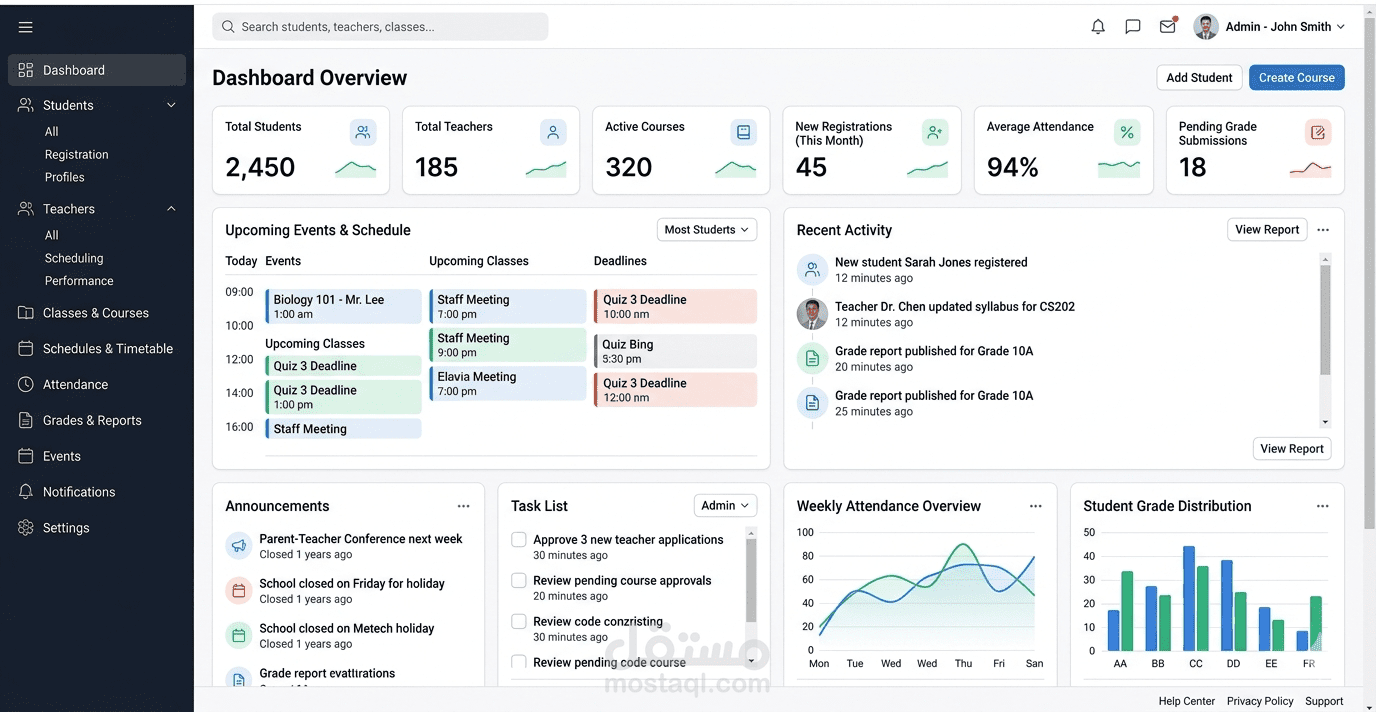
Task: Click the Events calendar icon in sidebar
Action: click(26, 456)
